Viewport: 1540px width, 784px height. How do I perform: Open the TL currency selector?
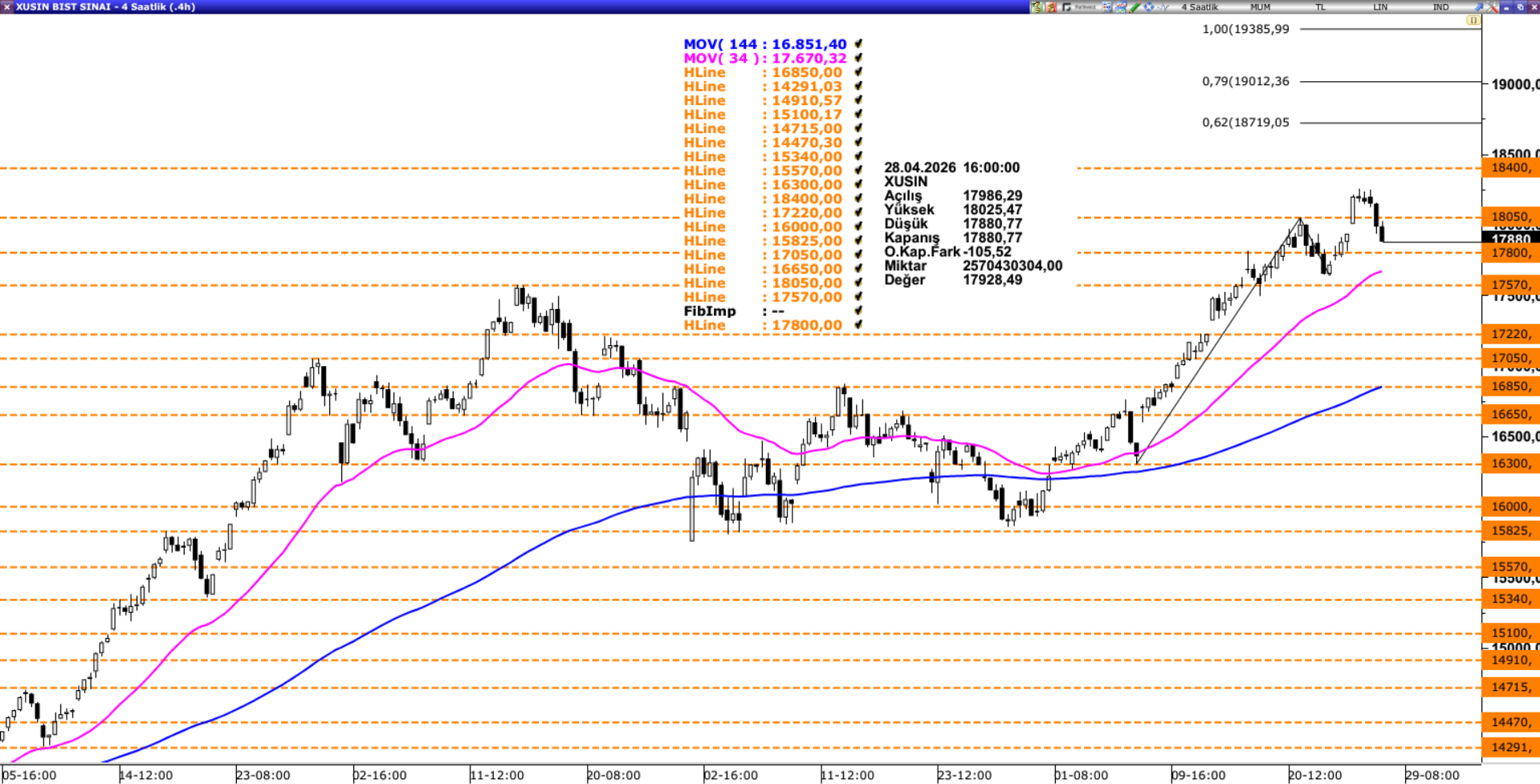pyautogui.click(x=1320, y=7)
